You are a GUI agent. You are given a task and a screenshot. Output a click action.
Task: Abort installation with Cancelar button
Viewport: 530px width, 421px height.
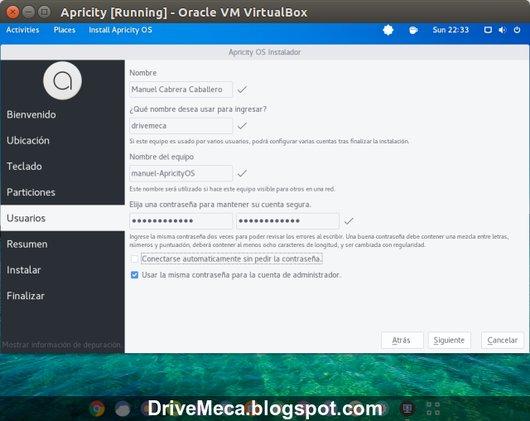[502, 340]
